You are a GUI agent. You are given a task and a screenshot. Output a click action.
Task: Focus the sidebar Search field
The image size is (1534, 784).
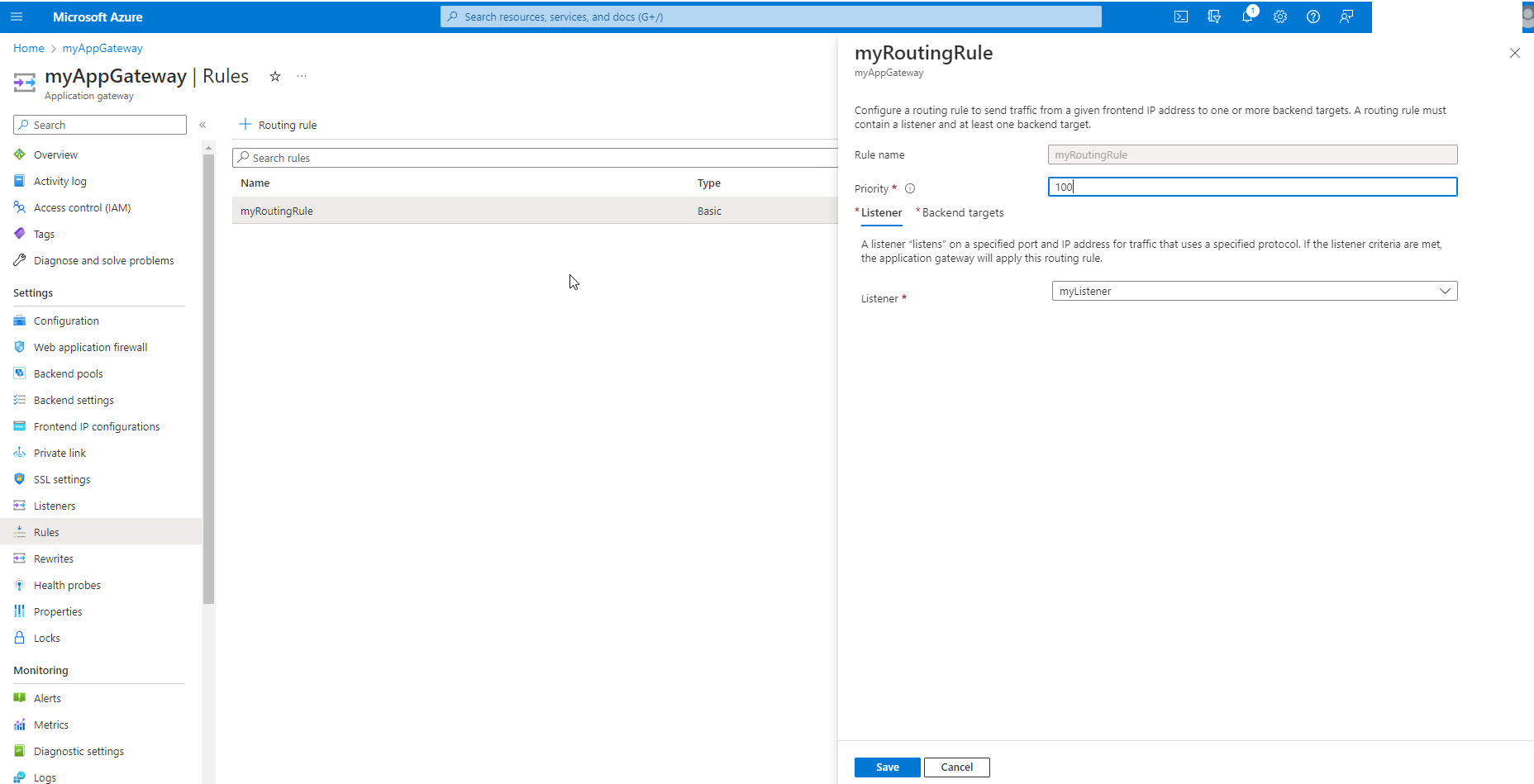[x=100, y=125]
